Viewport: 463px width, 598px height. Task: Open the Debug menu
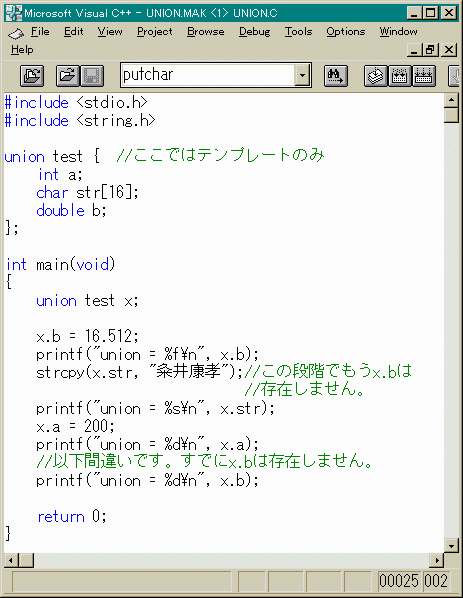pos(254,32)
